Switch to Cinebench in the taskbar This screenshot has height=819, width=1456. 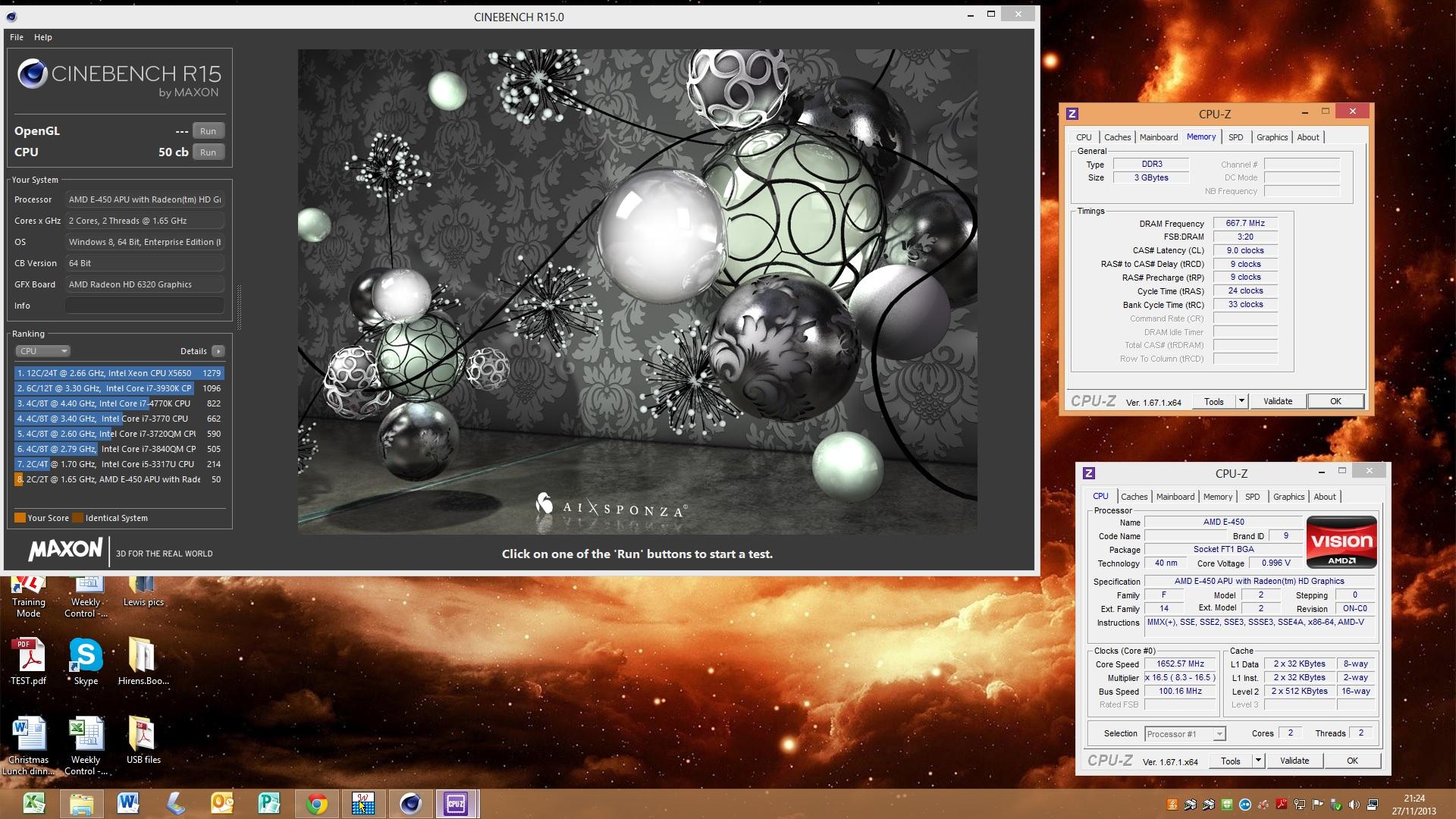(x=410, y=803)
